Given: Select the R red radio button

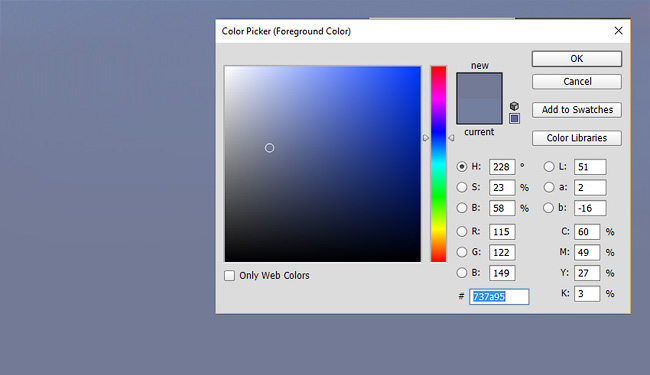Looking at the screenshot, I should [461, 232].
